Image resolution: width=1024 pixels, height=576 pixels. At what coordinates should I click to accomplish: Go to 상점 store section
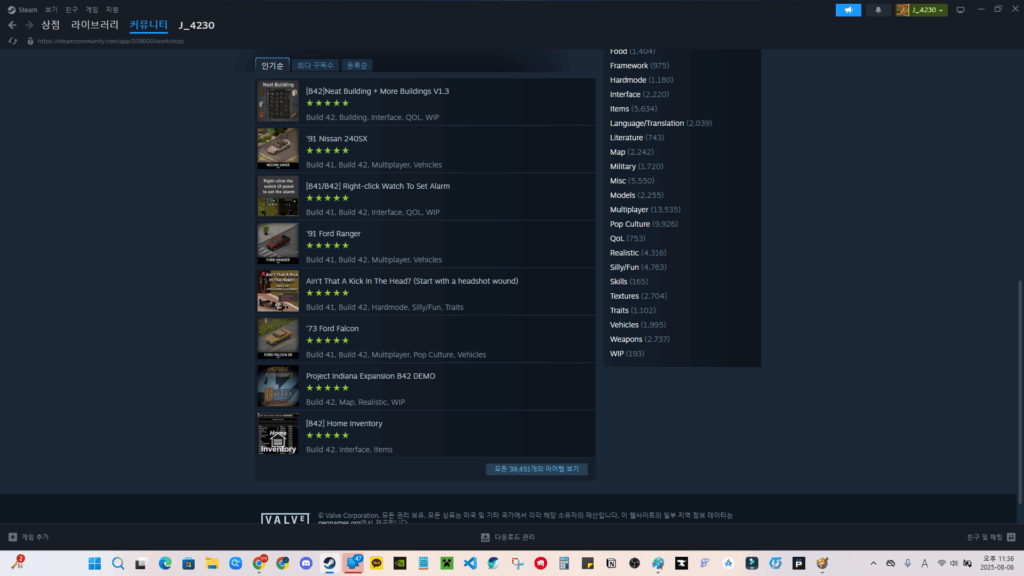pyautogui.click(x=50, y=25)
